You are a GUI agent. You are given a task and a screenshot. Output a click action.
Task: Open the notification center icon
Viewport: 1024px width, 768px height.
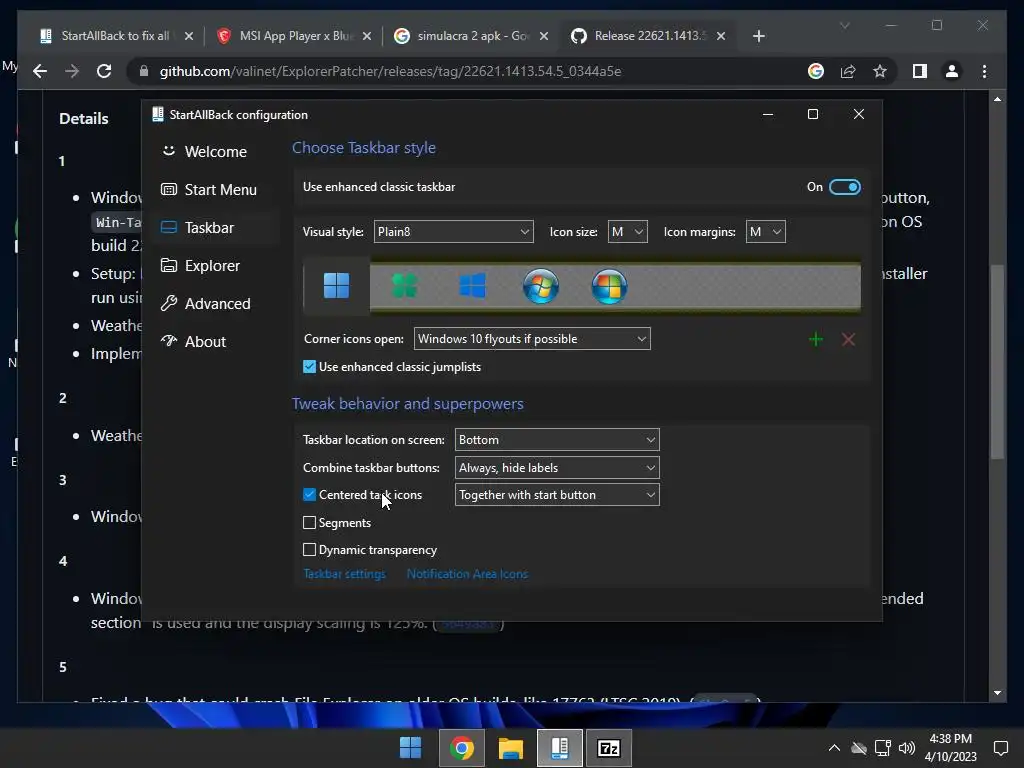1000,748
